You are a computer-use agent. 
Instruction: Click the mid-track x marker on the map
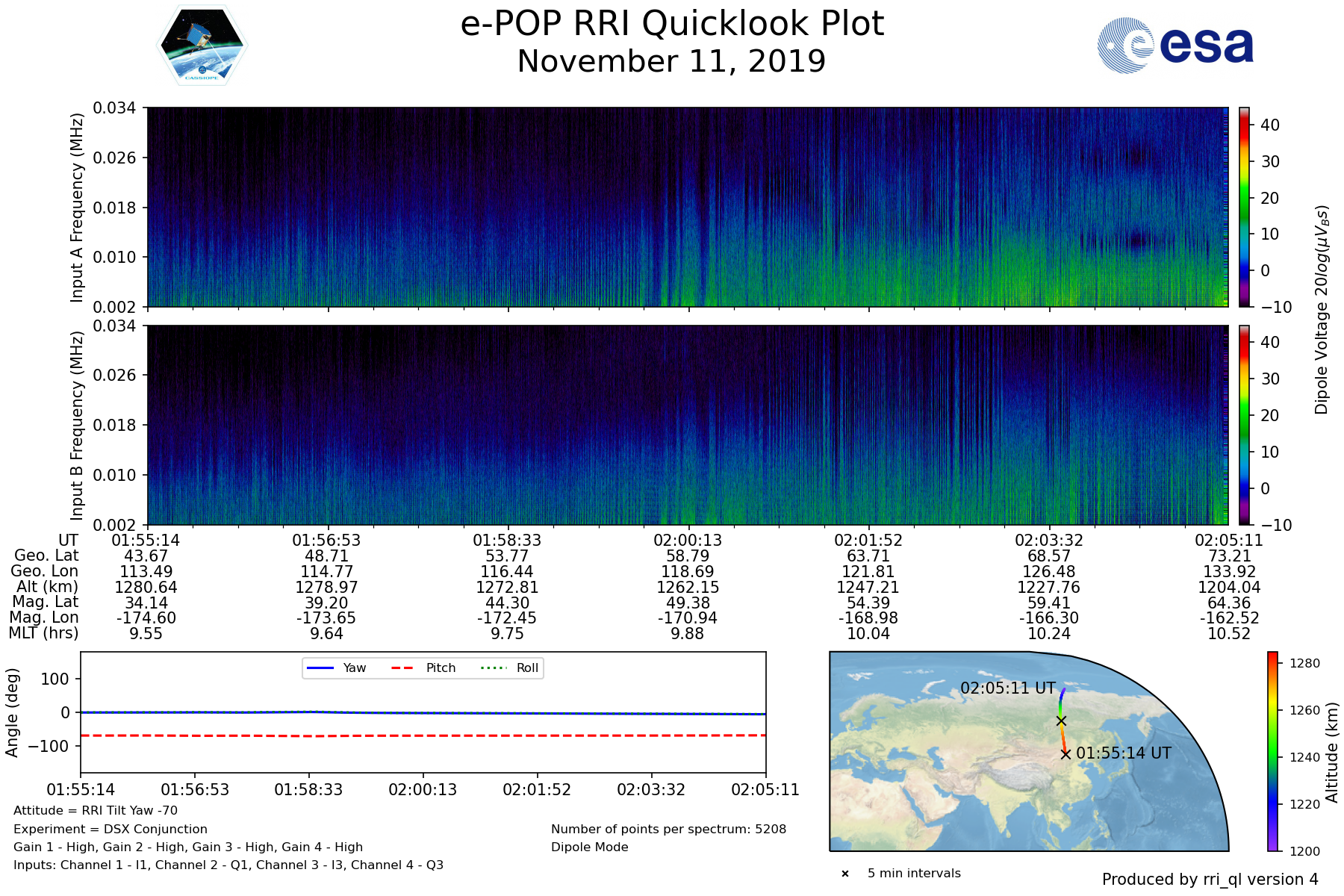1061,721
